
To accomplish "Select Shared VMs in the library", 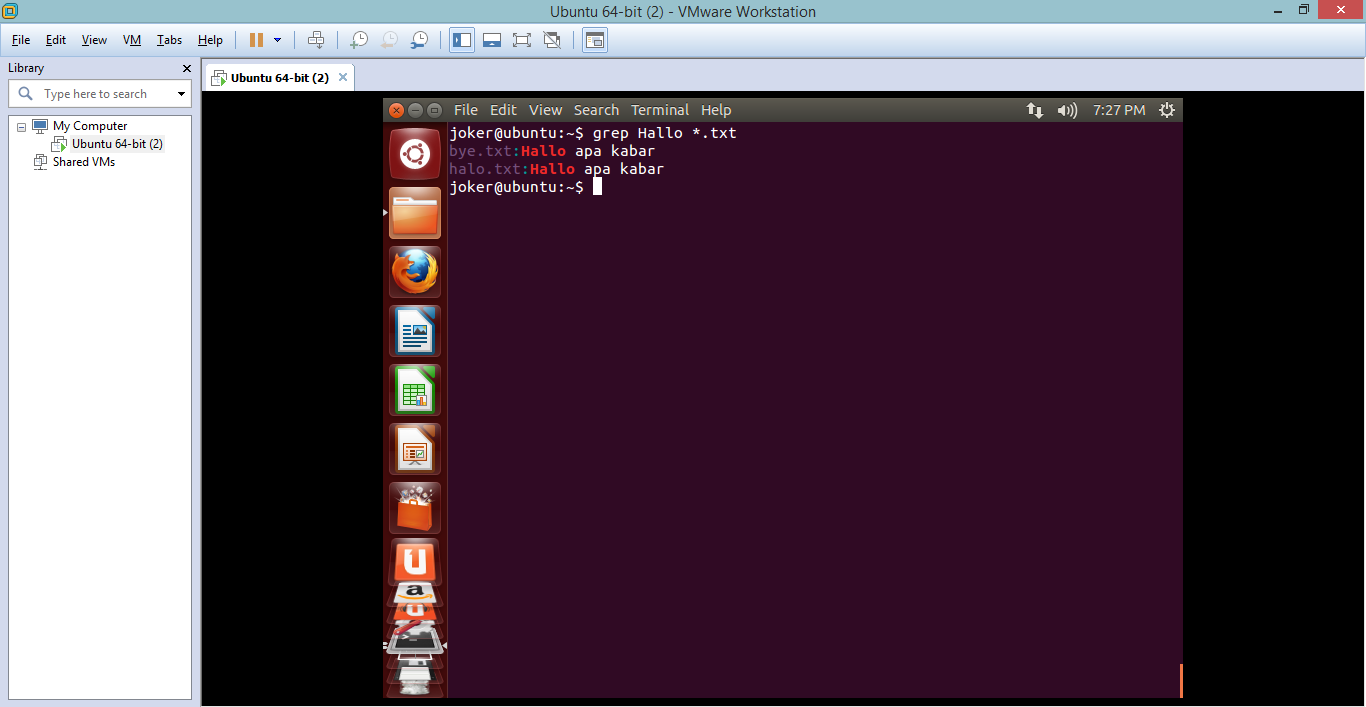I will pos(84,162).
